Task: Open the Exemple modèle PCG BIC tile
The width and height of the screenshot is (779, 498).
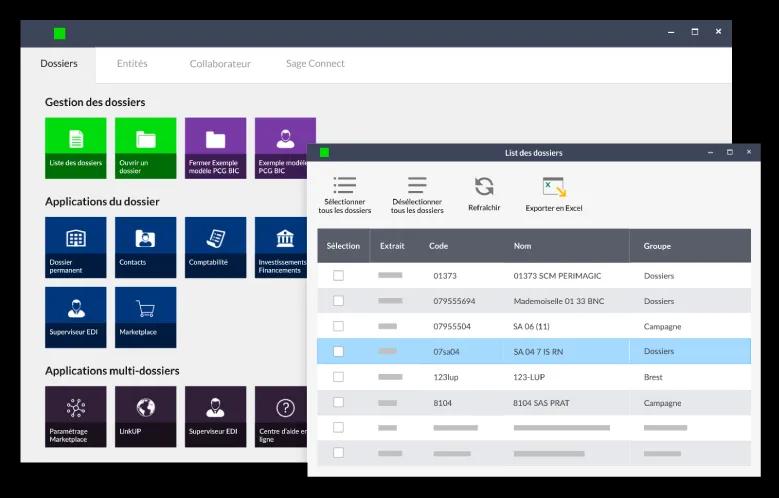Action: point(285,148)
